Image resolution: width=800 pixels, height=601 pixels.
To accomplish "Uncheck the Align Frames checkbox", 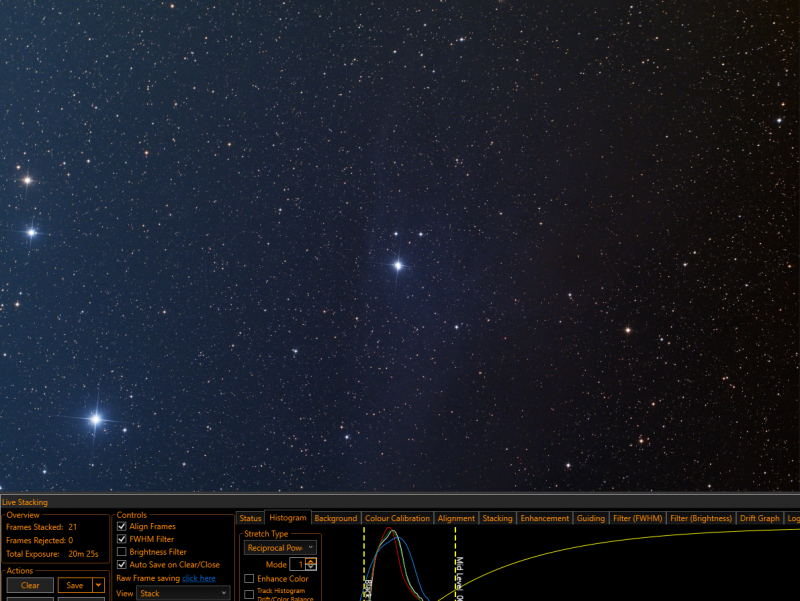I will (x=121, y=526).
